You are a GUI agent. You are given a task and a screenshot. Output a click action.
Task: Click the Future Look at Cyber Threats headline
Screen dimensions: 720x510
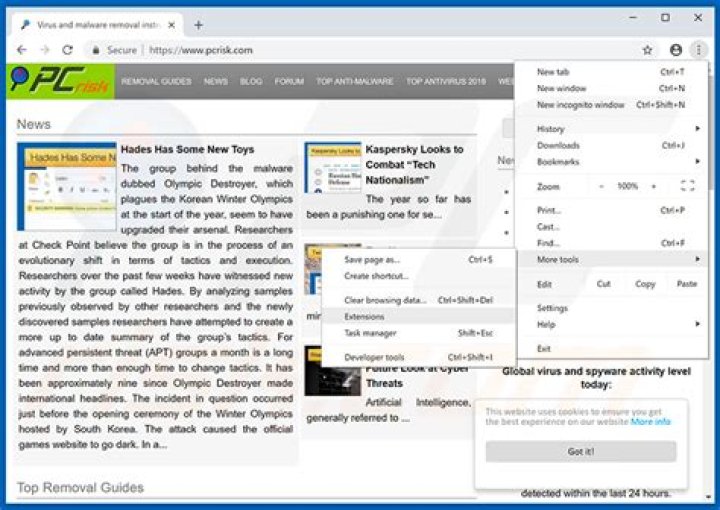pyautogui.click(x=417, y=375)
